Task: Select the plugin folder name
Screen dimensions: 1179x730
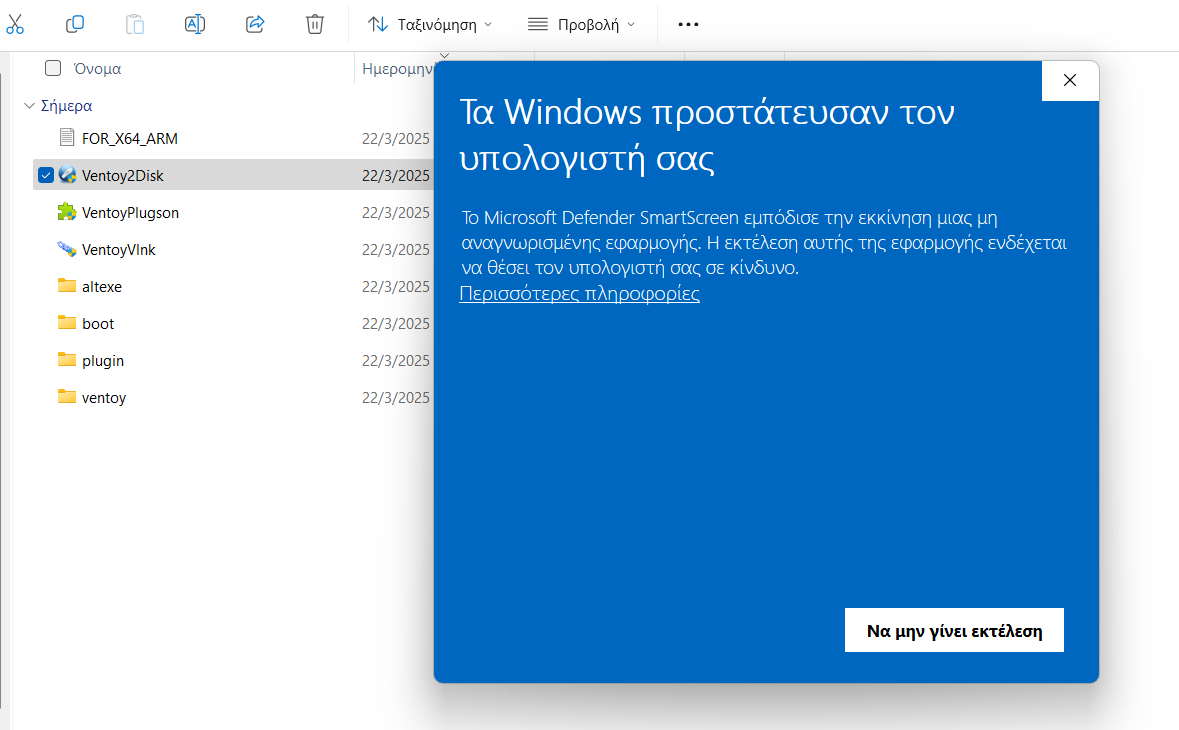Action: coord(103,361)
